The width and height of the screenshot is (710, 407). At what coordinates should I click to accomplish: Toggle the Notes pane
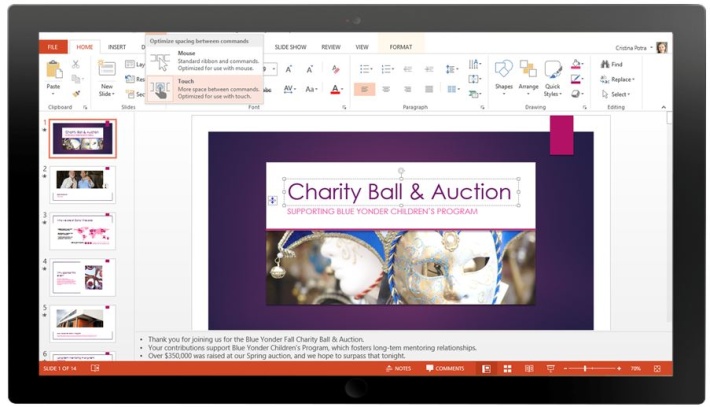click(397, 369)
